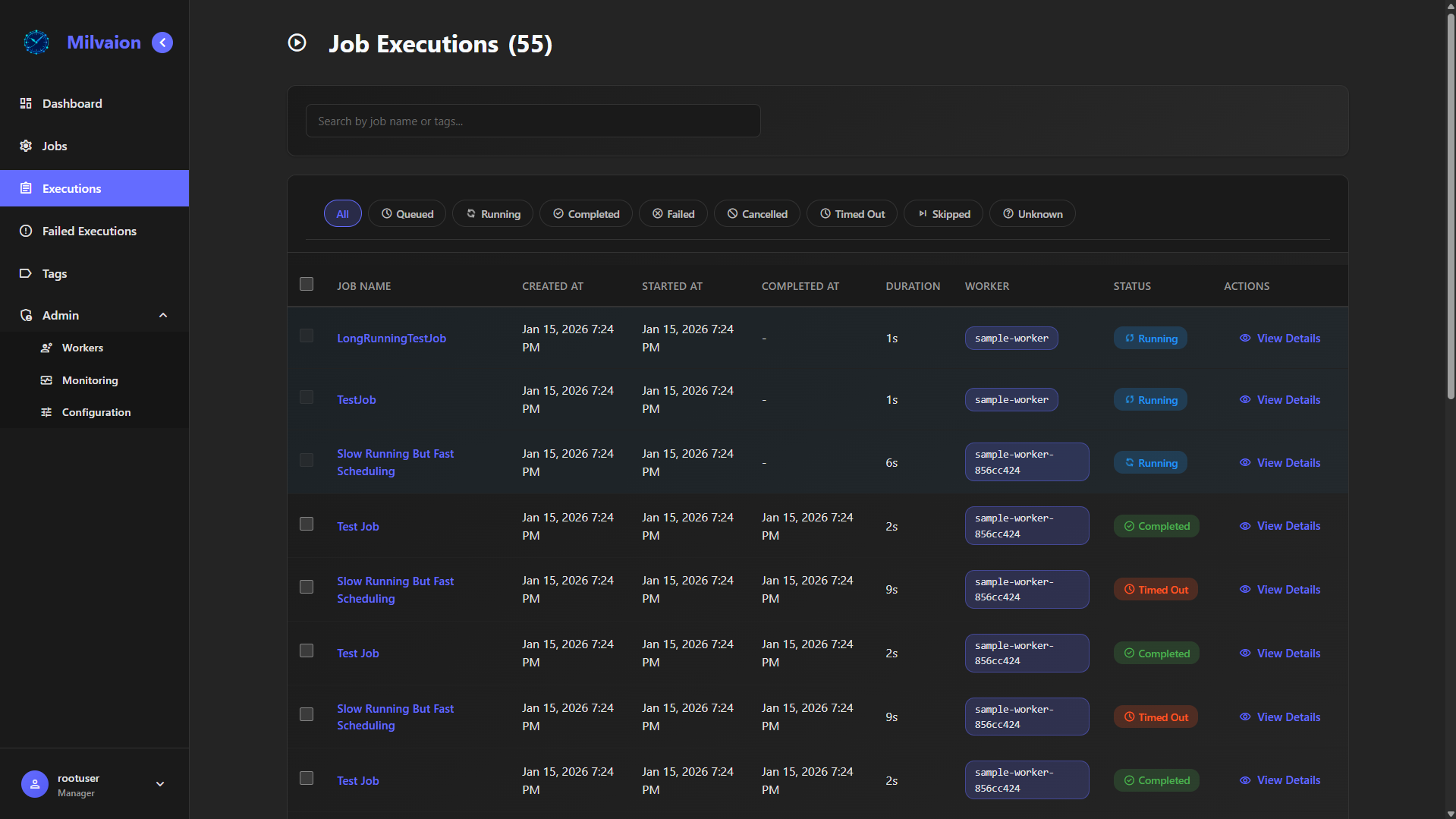1456x819 pixels.
Task: Open Failed Executions via its alert icon
Action: pyautogui.click(x=26, y=231)
